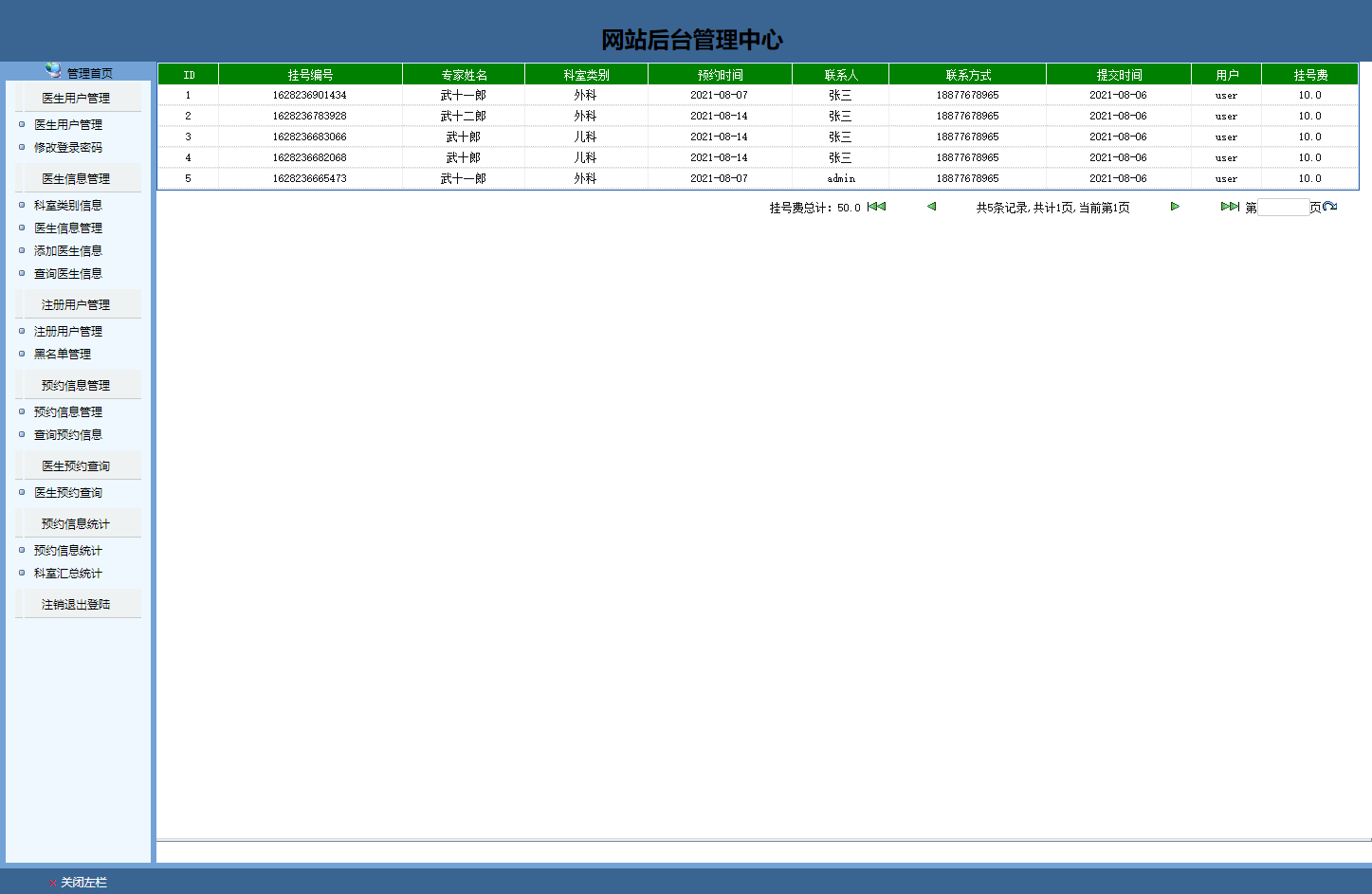
Task: Click the 联系人 column header
Action: point(840,75)
